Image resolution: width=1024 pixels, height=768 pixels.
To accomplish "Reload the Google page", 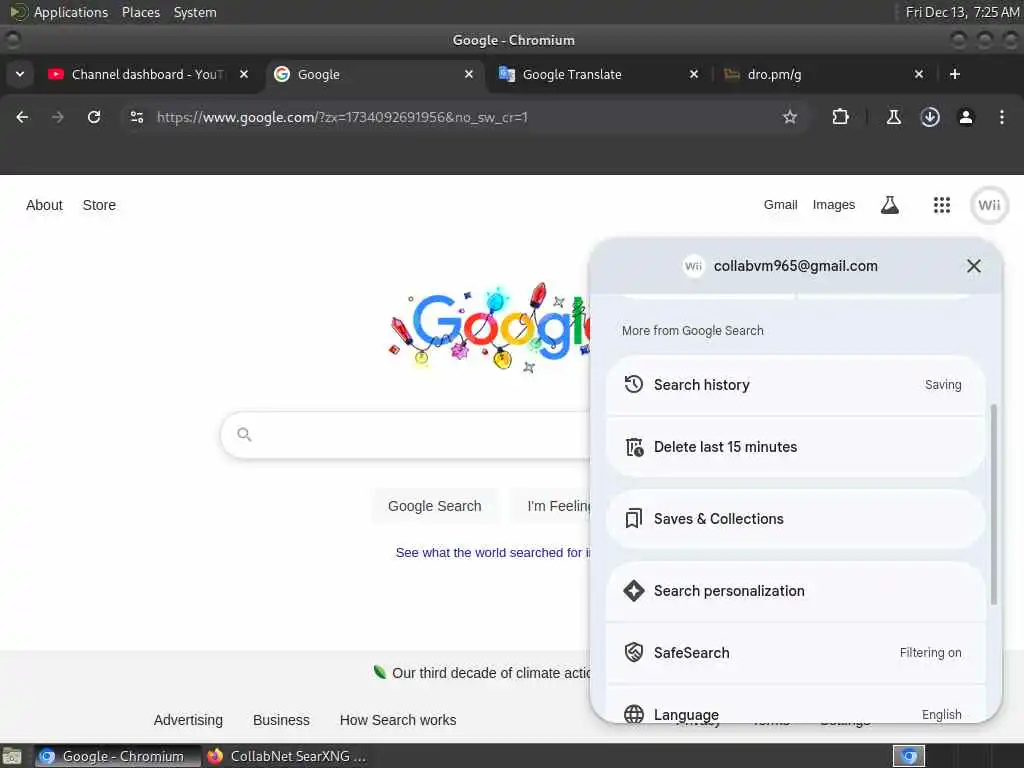I will coord(94,117).
